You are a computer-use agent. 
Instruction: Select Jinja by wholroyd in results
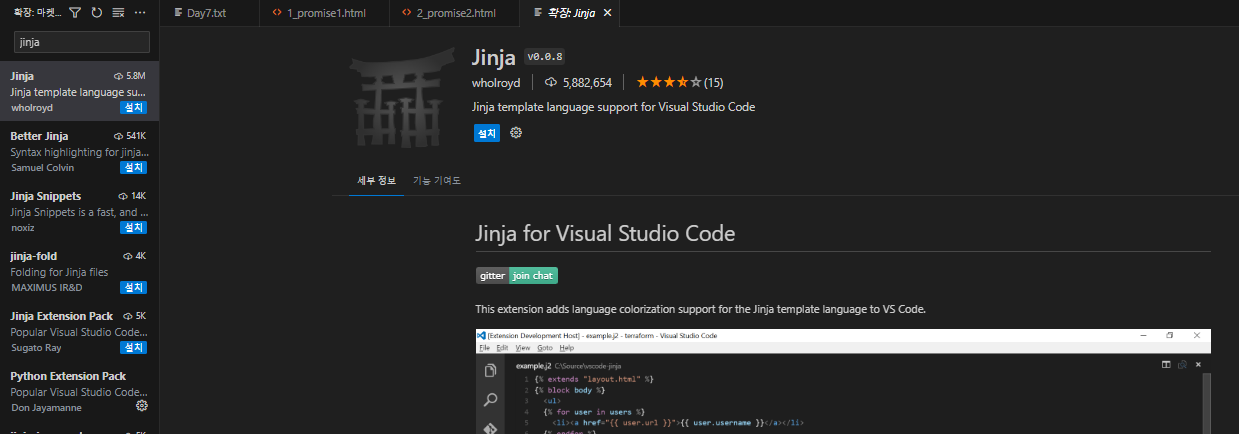coord(79,91)
